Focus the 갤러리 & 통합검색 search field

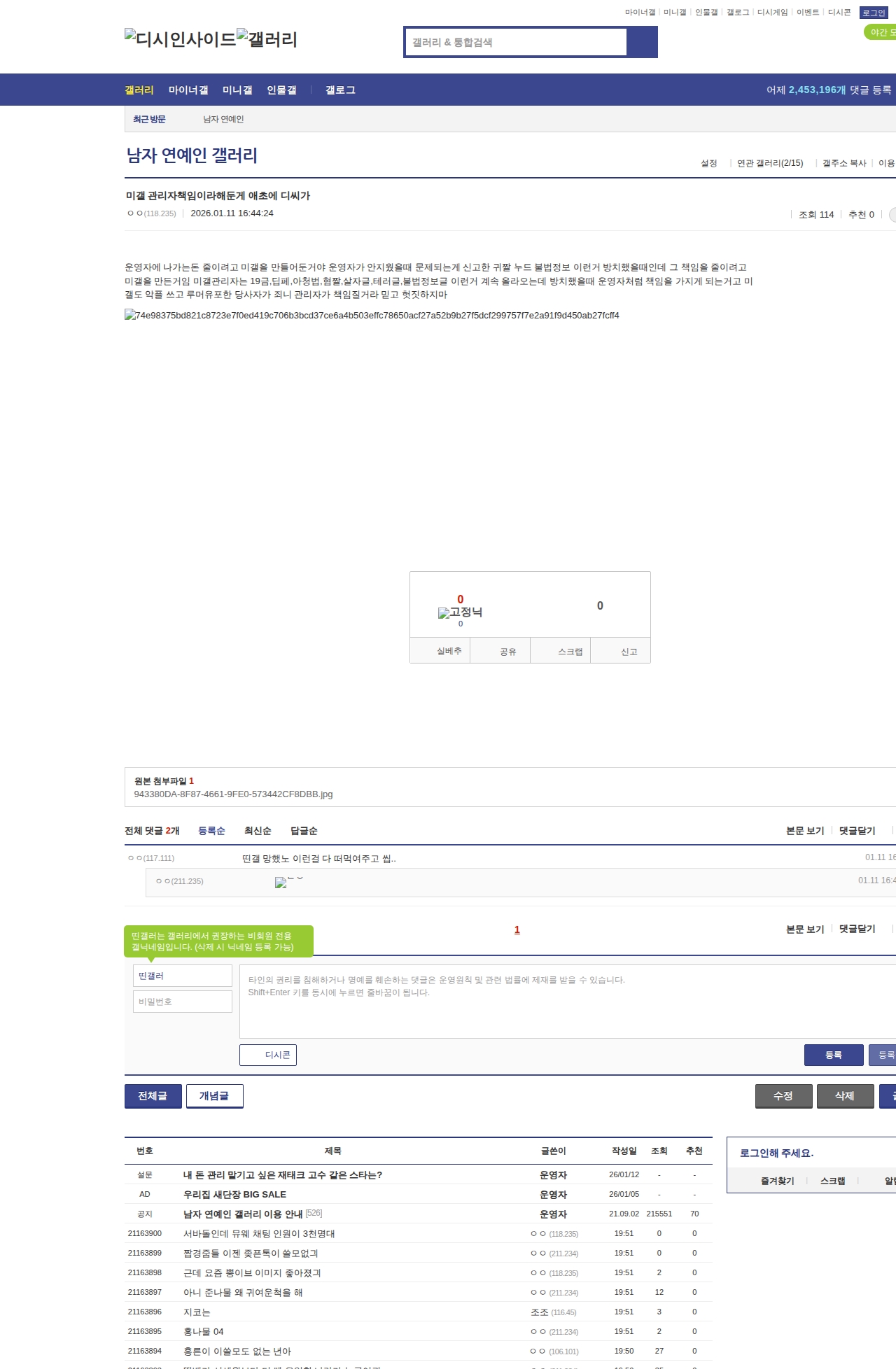516,42
